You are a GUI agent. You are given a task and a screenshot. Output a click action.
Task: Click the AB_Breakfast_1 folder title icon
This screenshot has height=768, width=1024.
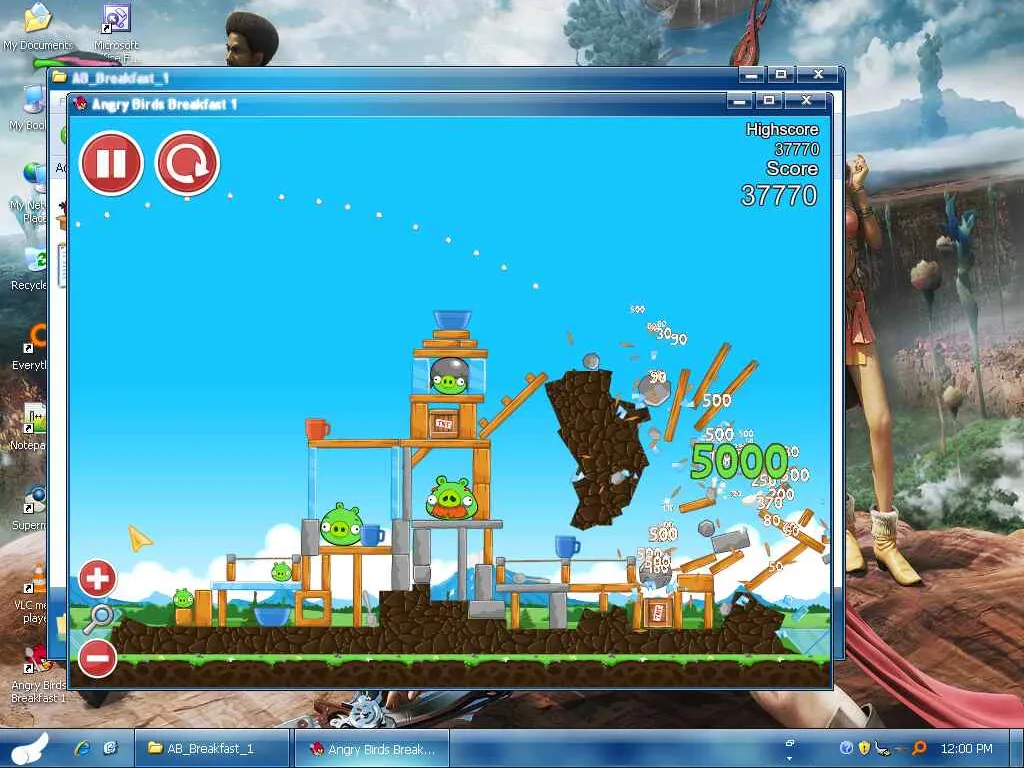[x=60, y=77]
